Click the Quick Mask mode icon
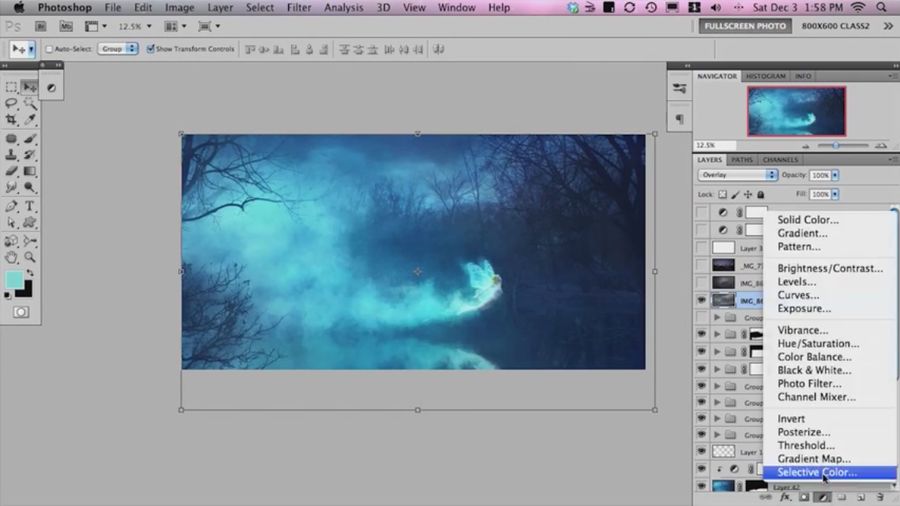Image resolution: width=900 pixels, height=506 pixels. coord(20,312)
